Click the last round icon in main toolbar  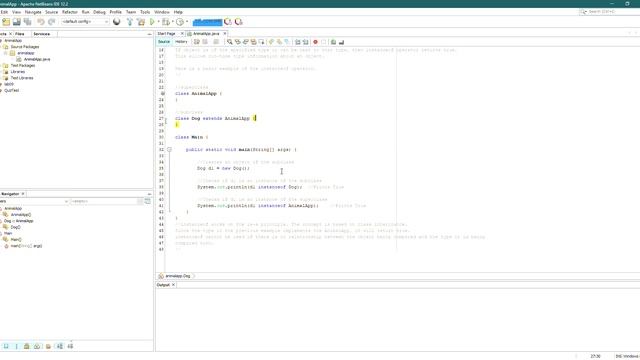238,22
